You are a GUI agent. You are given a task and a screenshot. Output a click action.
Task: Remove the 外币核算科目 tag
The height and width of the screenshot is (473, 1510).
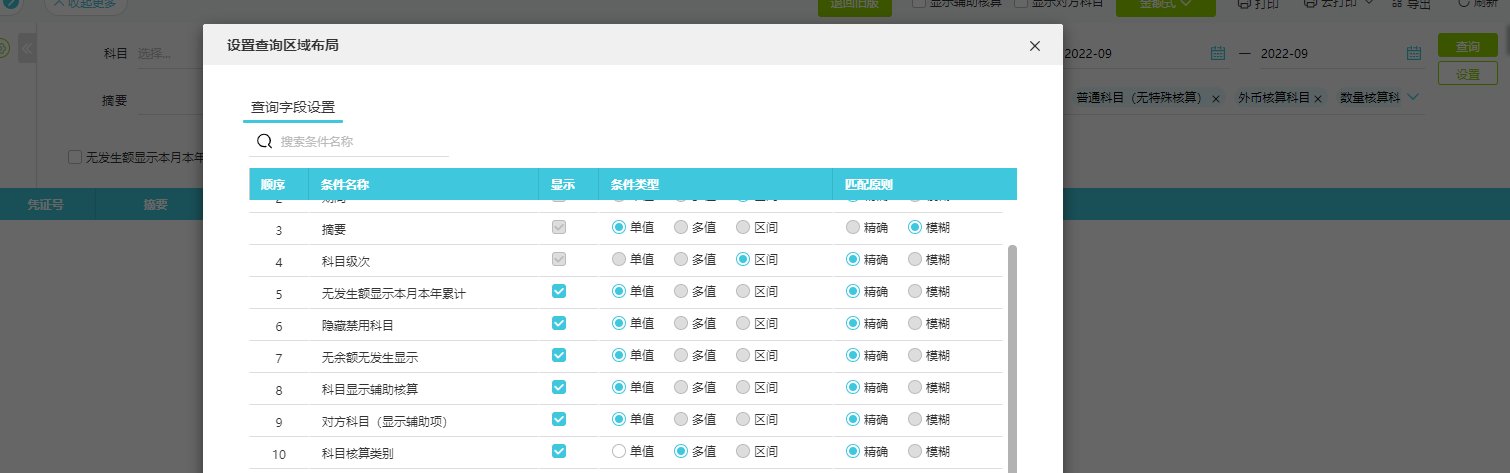(x=1318, y=99)
